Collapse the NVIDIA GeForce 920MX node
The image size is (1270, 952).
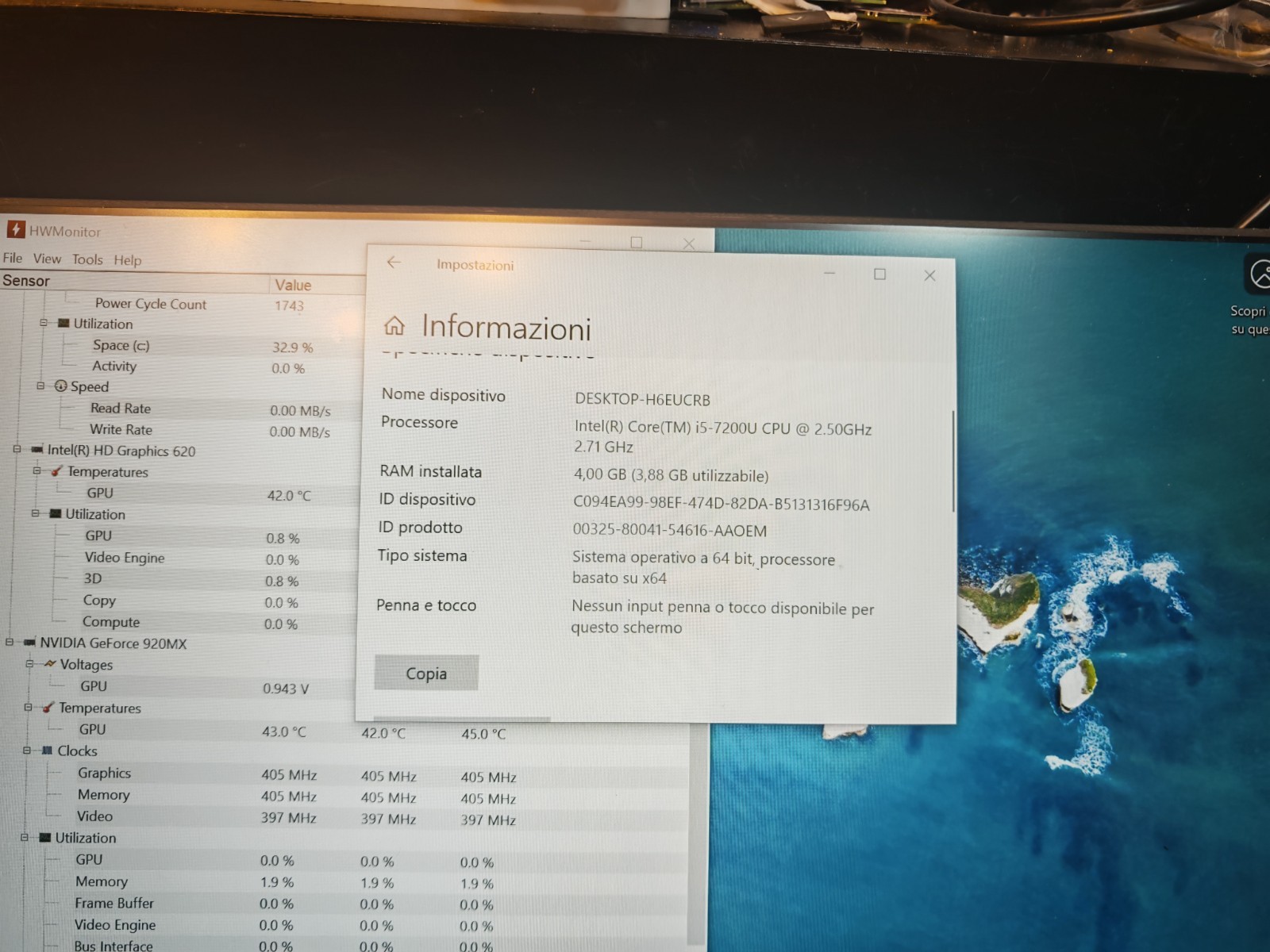point(10,642)
